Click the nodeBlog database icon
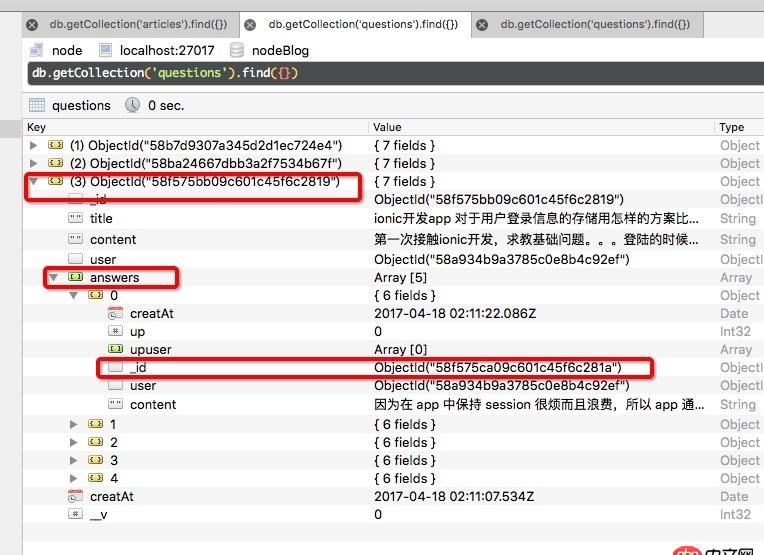 pos(237,50)
